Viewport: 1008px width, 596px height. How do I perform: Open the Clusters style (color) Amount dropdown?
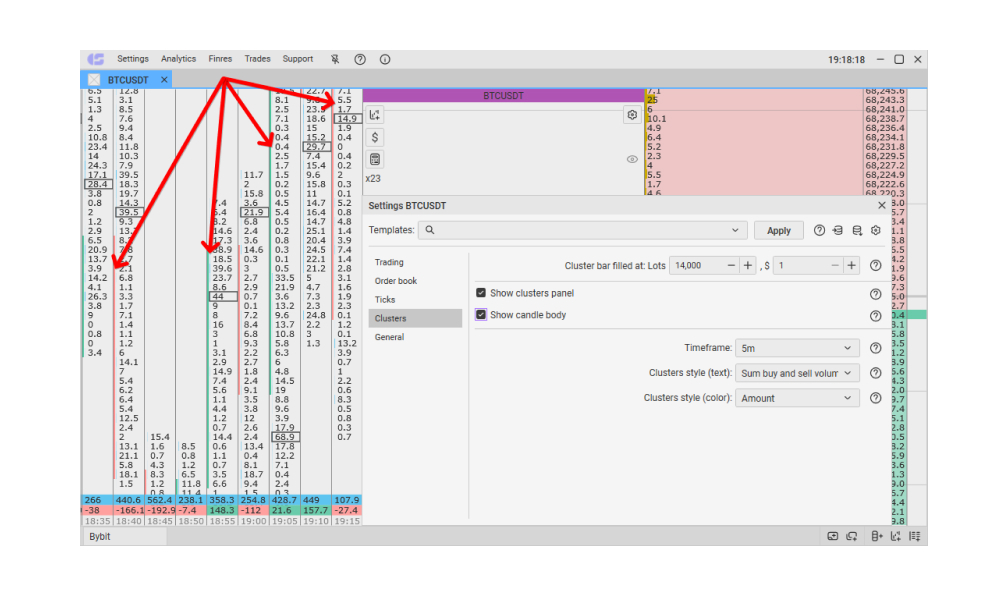pos(797,398)
